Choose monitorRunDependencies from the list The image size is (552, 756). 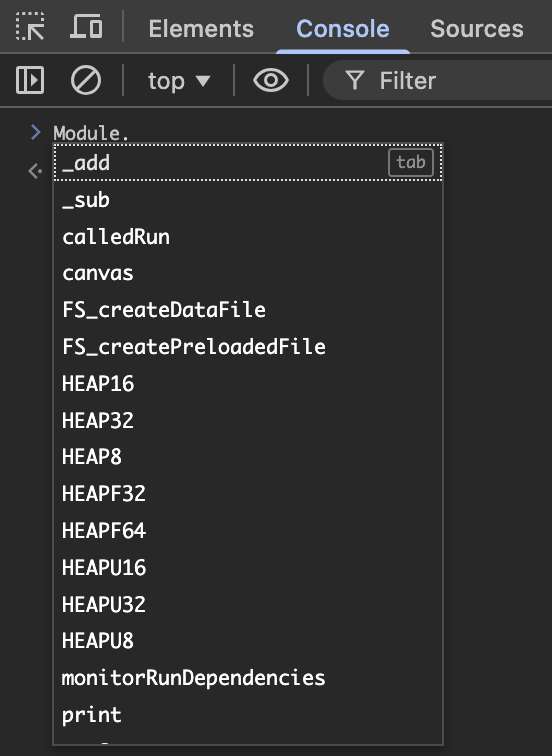pyautogui.click(x=248, y=677)
